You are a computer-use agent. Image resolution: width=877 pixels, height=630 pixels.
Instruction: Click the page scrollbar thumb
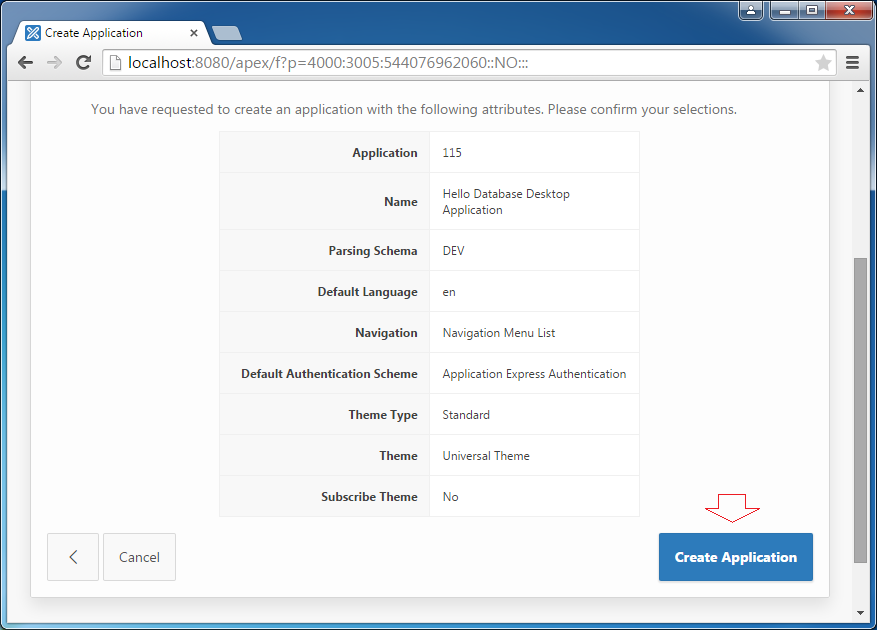(x=860, y=410)
